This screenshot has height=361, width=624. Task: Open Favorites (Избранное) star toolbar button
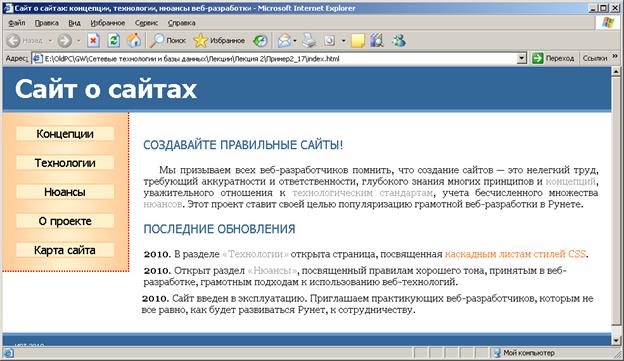click(x=219, y=40)
